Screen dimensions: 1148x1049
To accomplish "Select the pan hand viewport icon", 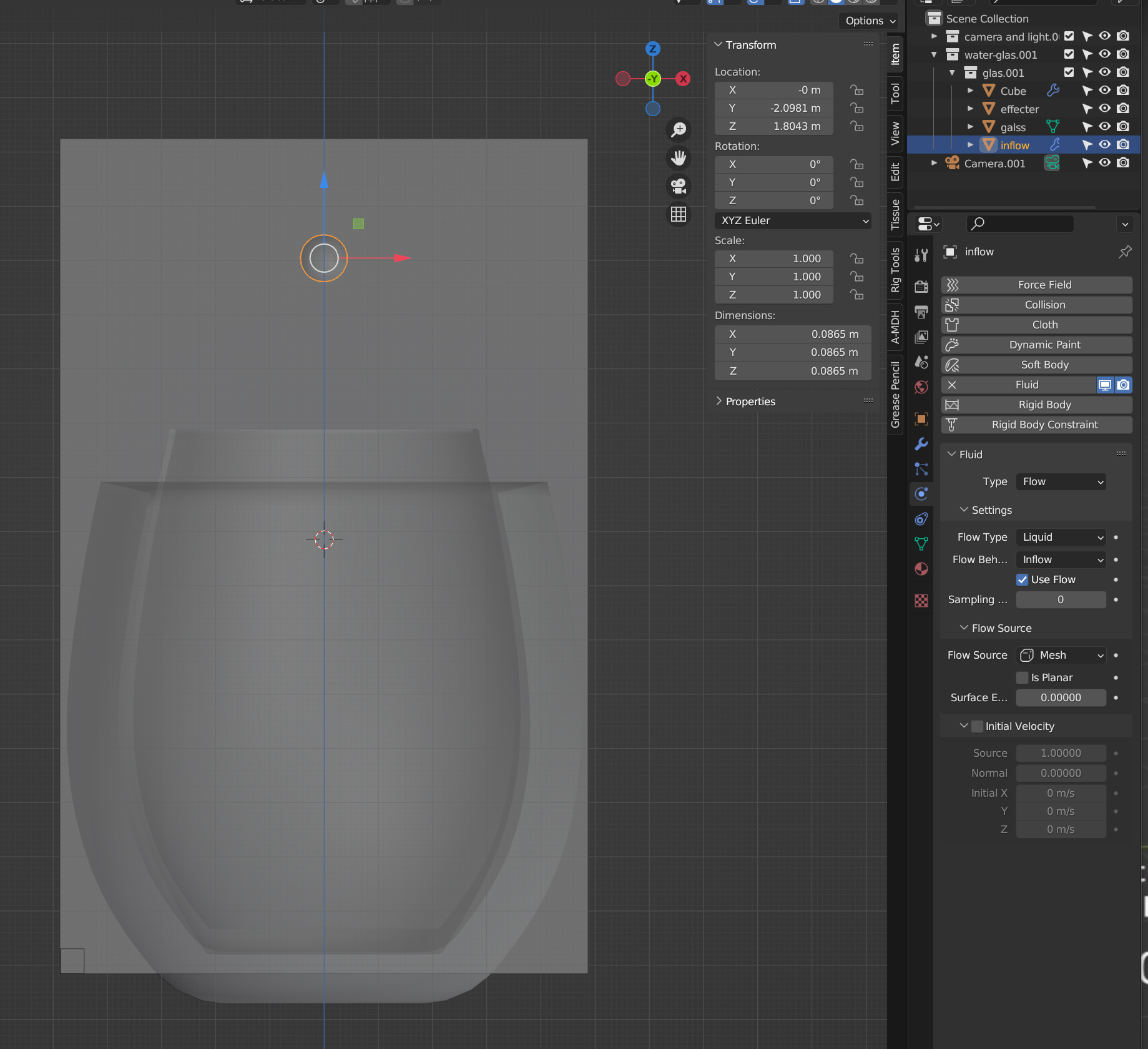I will 679,158.
